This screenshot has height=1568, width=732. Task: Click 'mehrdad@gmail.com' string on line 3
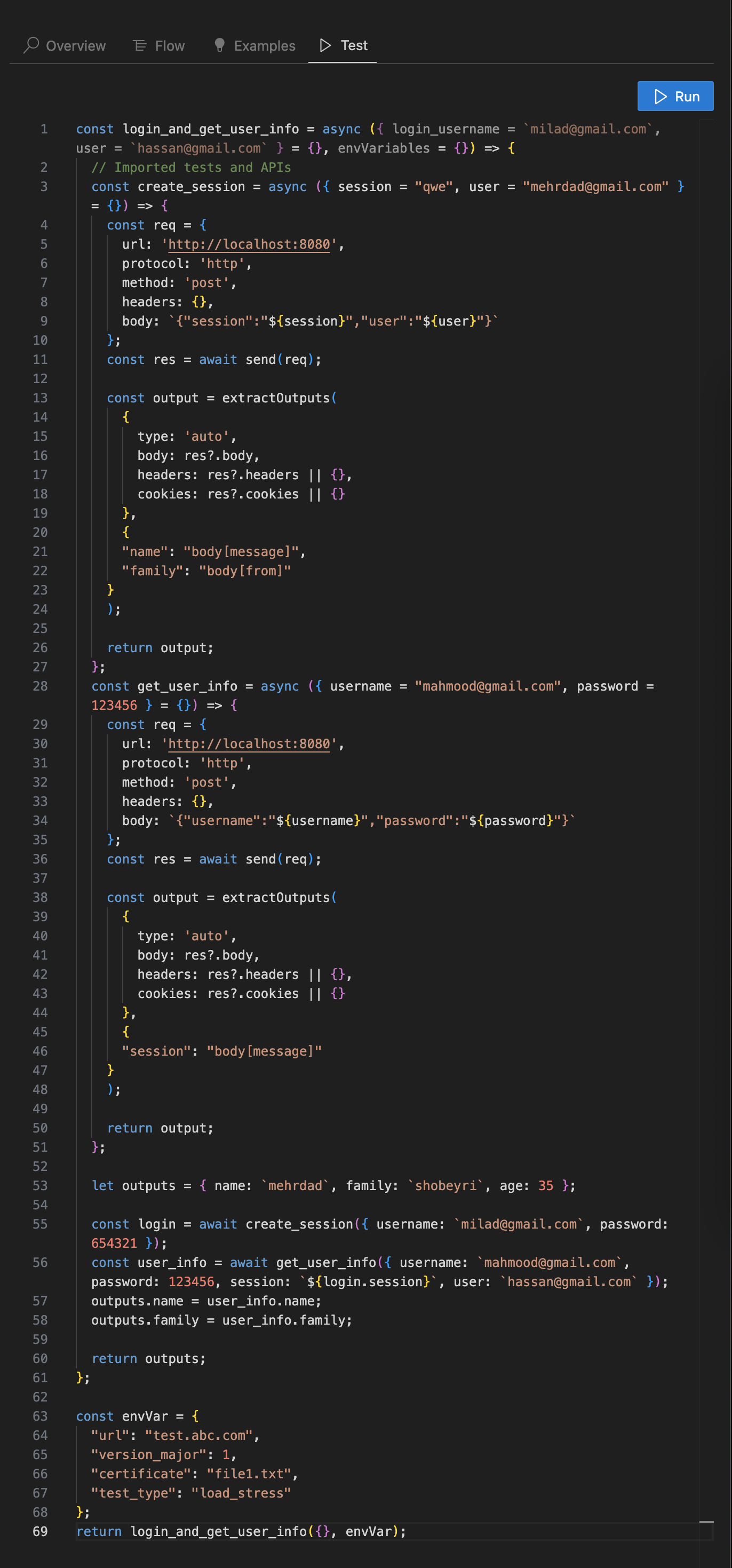pyautogui.click(x=596, y=187)
